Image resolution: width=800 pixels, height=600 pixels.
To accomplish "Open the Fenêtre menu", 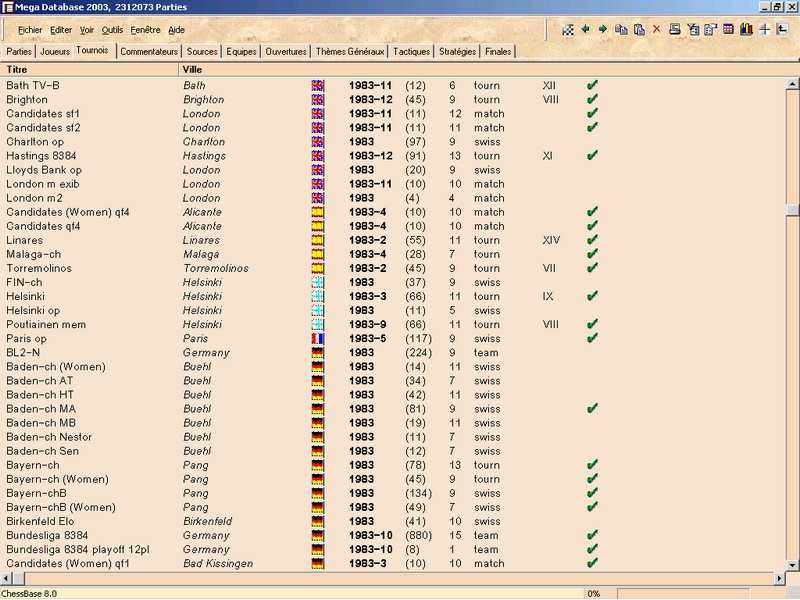I will coord(145,30).
